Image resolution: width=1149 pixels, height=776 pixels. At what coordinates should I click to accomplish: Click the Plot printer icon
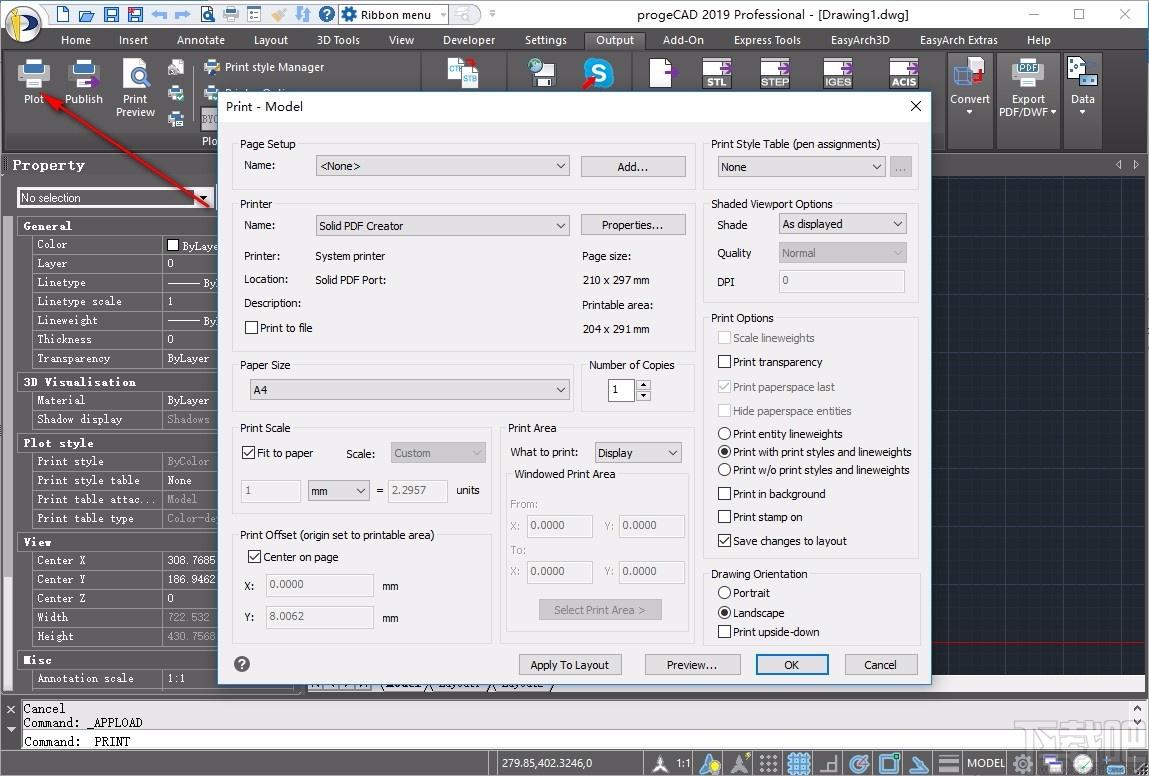pos(34,74)
